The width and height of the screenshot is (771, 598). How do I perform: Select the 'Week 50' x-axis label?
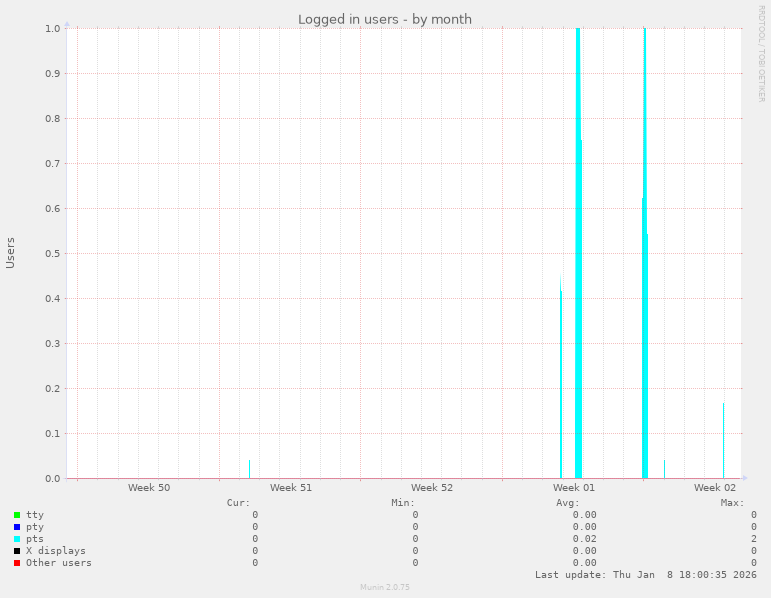pyautogui.click(x=149, y=488)
